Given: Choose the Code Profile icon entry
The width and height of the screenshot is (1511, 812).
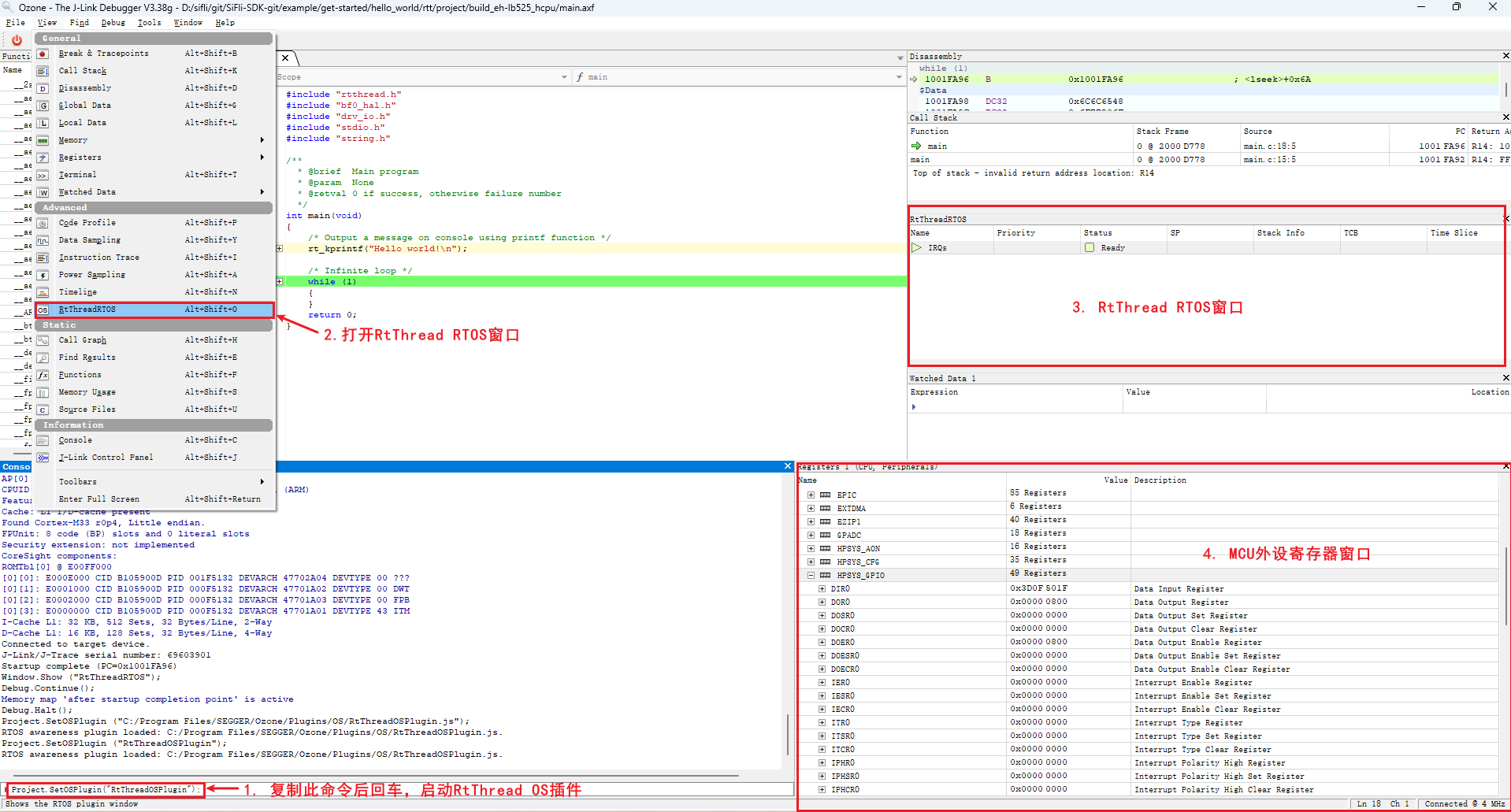Looking at the screenshot, I should (x=43, y=223).
